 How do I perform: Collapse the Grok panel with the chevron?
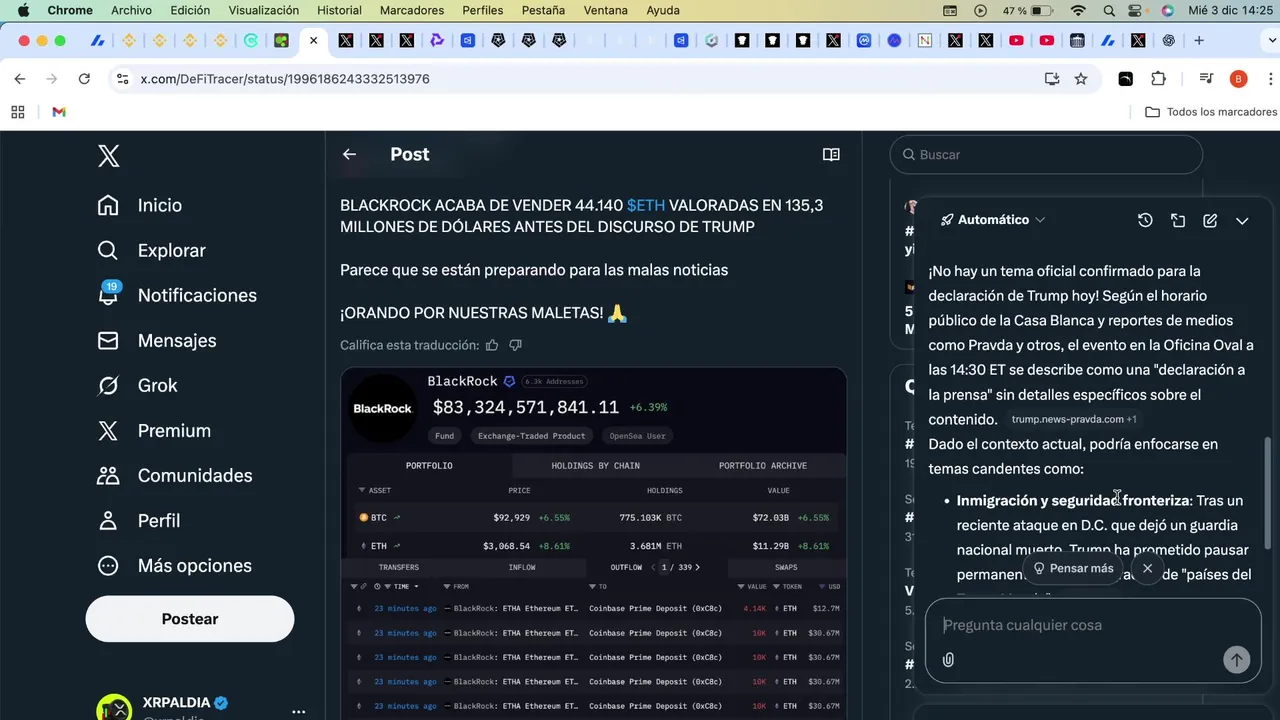tap(1242, 220)
